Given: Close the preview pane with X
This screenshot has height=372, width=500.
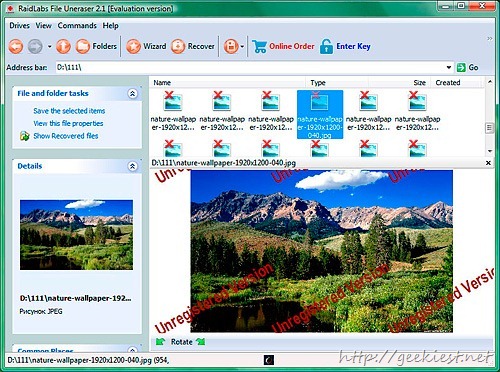Looking at the screenshot, I should click(x=488, y=163).
